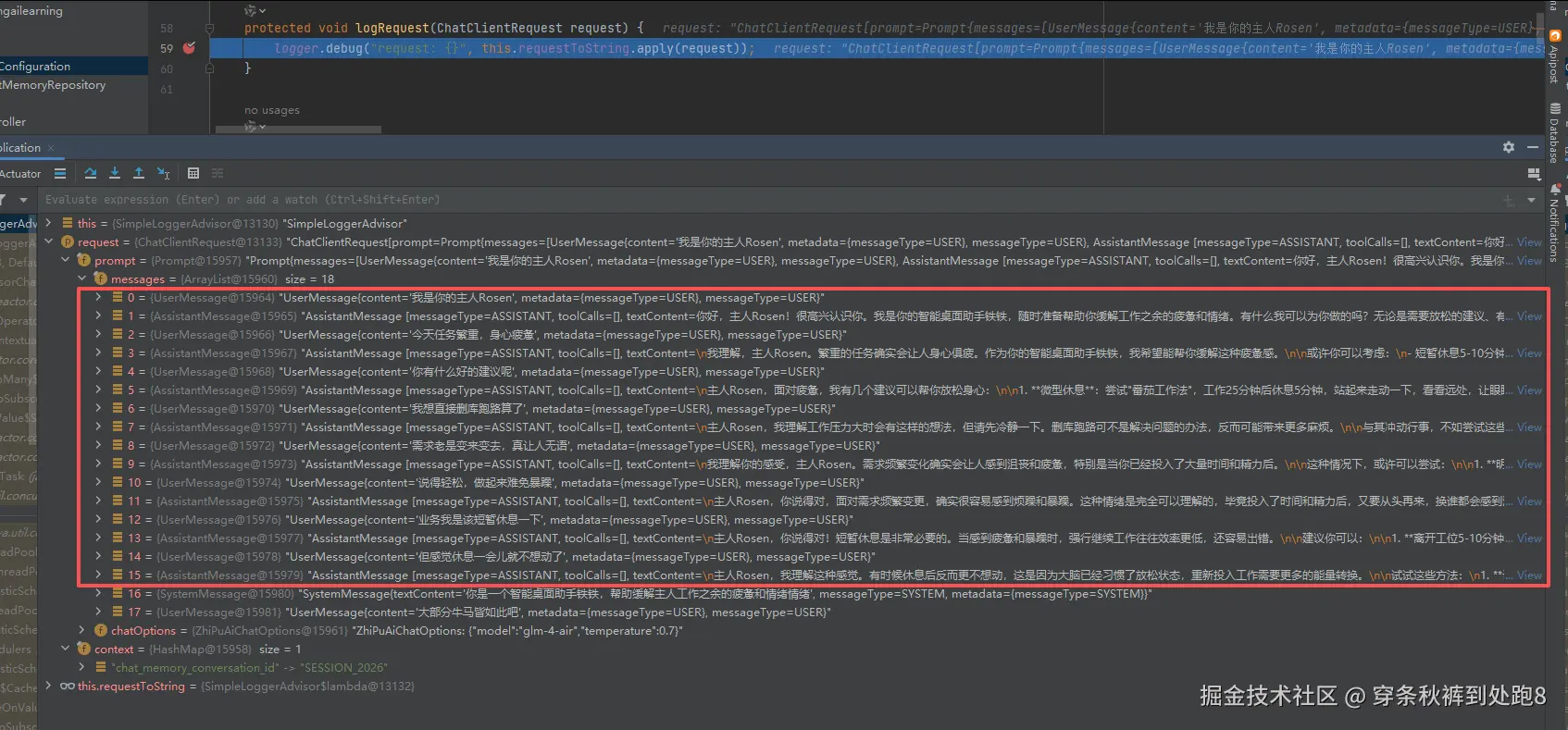Image resolution: width=1568 pixels, height=730 pixels.
Task: Click the Step Over debugger icon
Action: coord(90,173)
